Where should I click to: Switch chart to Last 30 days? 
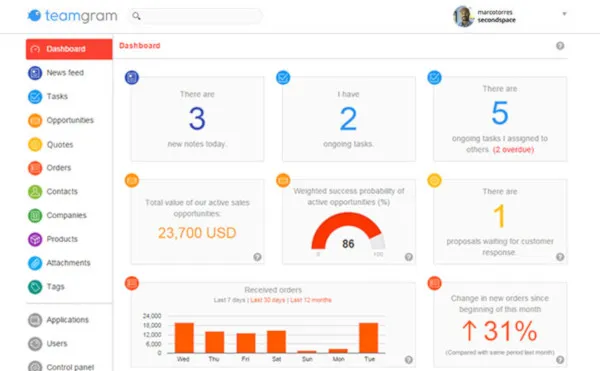267,300
